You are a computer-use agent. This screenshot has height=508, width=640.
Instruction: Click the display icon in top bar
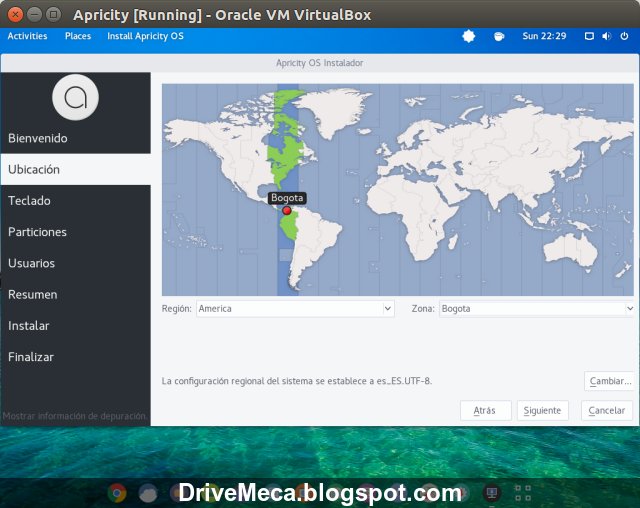coord(589,36)
